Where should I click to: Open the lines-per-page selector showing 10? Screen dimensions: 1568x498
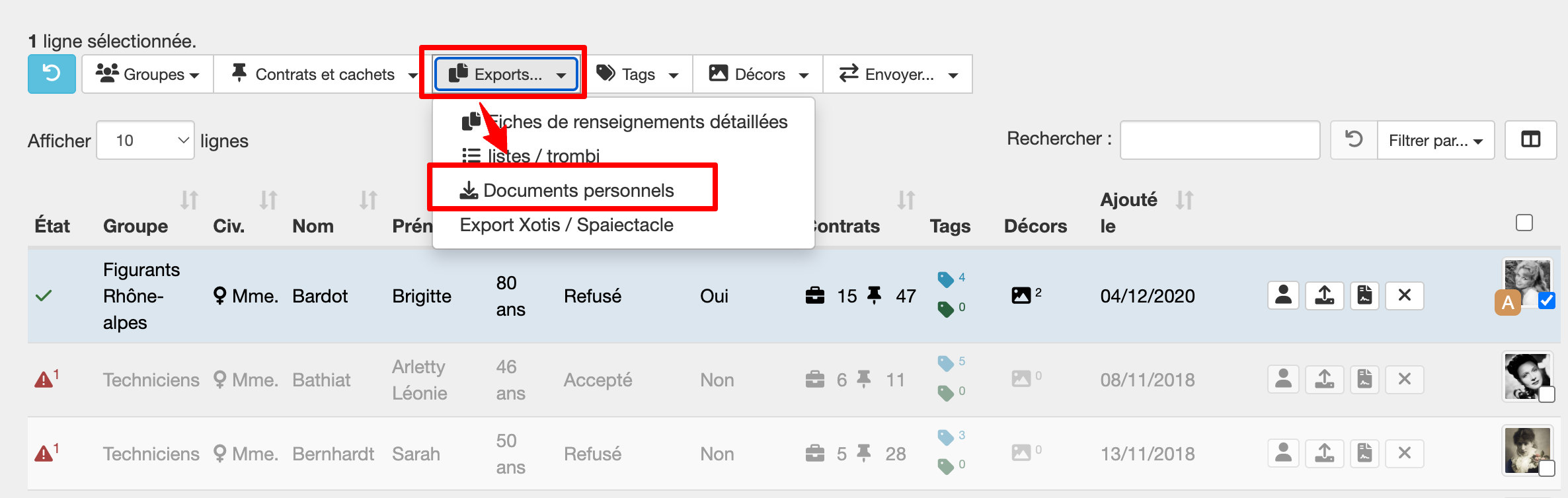[x=145, y=140]
